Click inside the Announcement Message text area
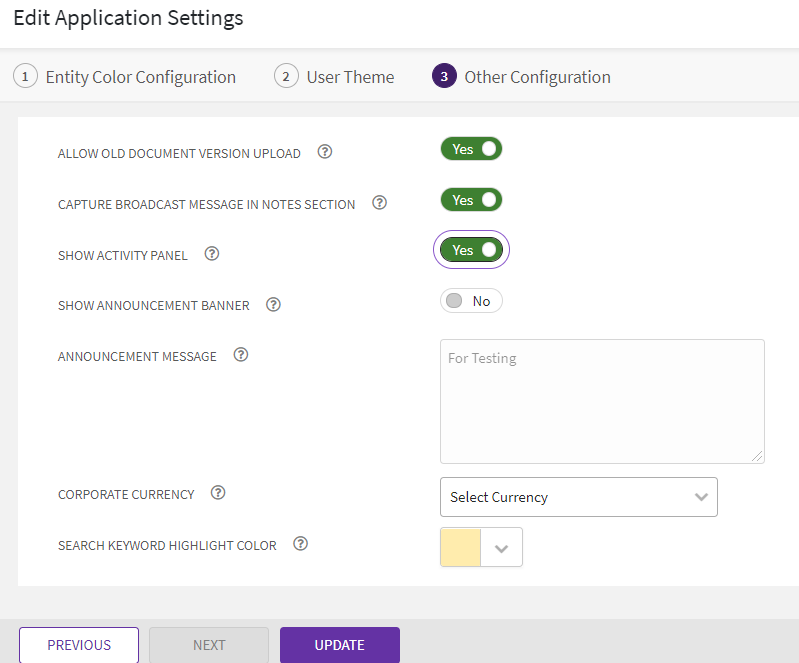Viewport: 799px width, 663px height. tap(602, 401)
